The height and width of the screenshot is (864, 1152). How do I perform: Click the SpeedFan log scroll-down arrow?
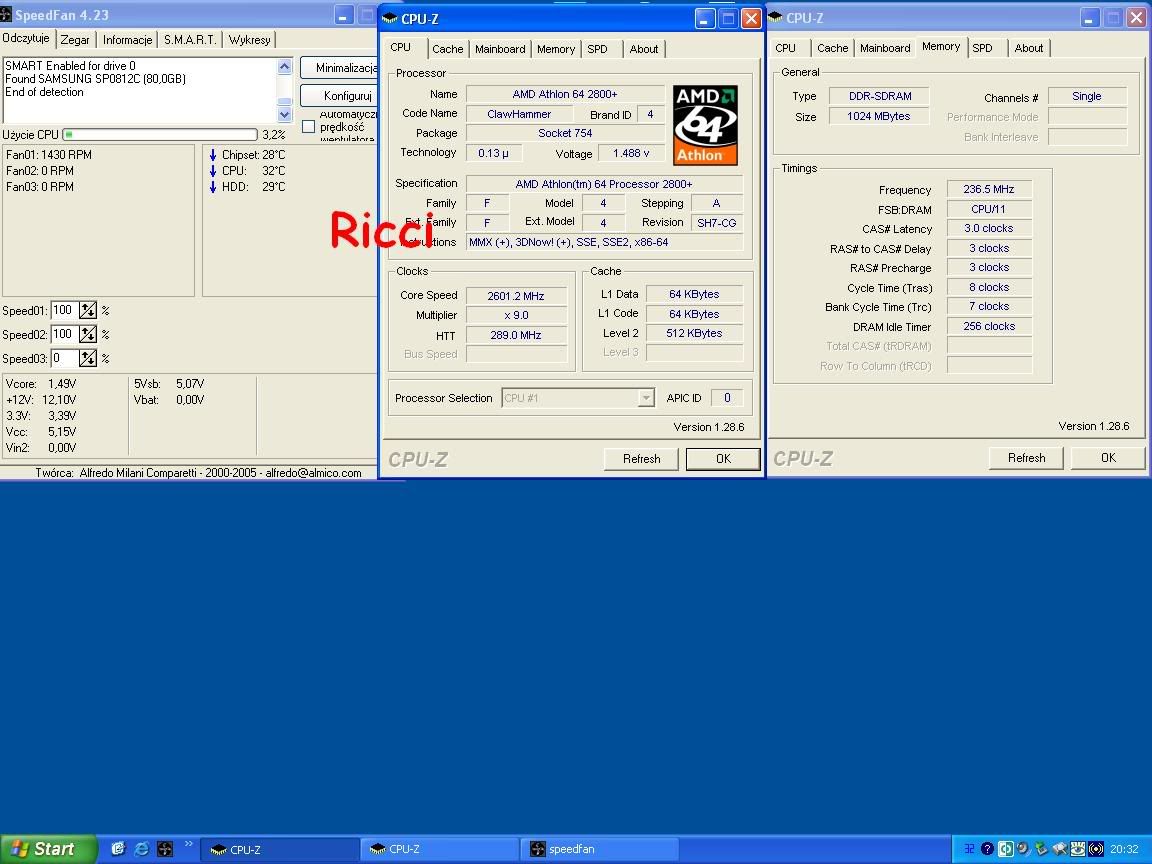point(285,115)
